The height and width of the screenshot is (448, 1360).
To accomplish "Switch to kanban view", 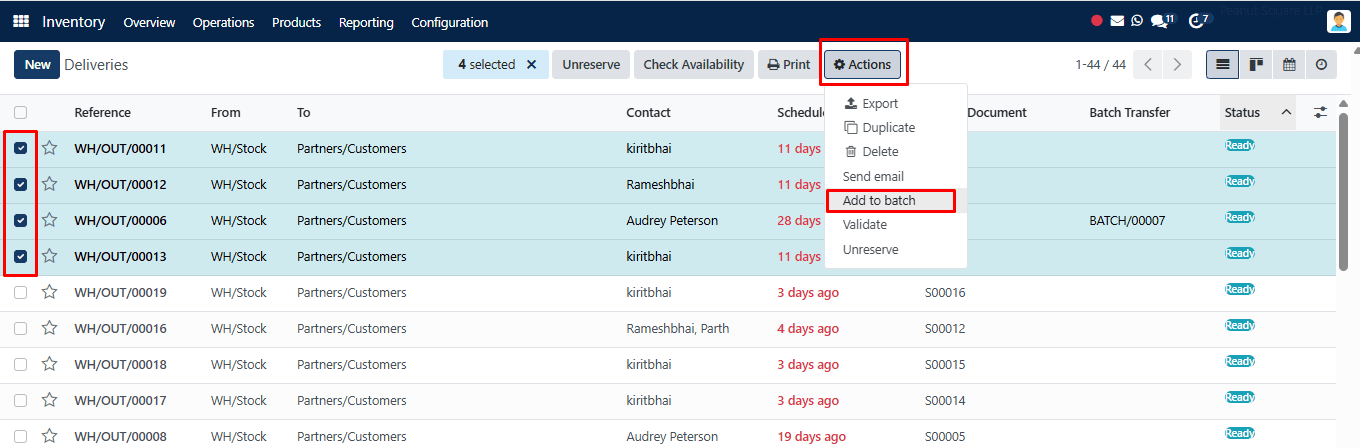I will click(1256, 65).
